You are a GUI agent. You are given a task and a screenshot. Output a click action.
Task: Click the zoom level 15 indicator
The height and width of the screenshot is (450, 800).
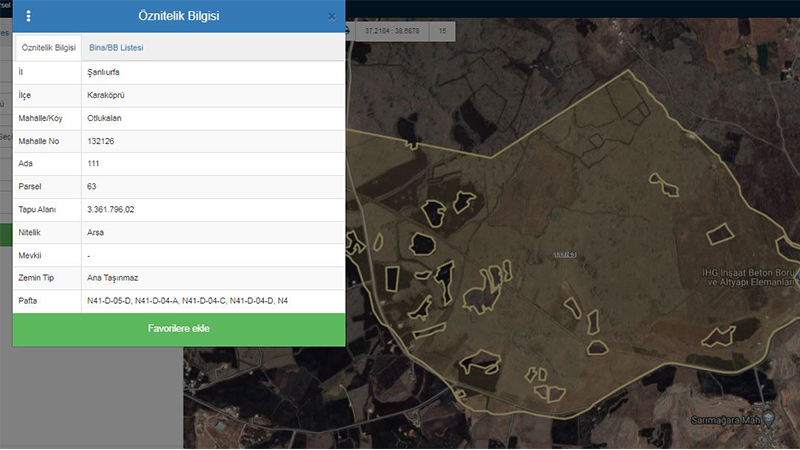click(443, 32)
